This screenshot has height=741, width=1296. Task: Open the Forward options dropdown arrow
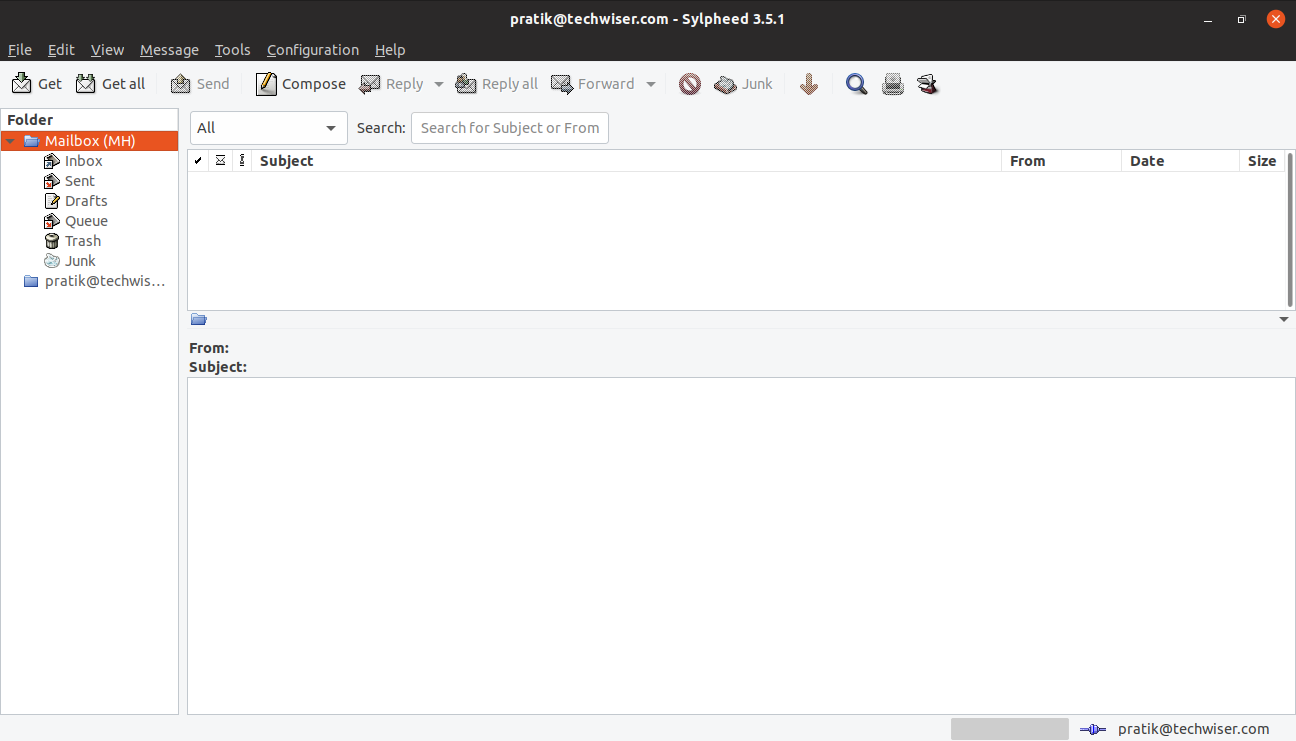(650, 84)
